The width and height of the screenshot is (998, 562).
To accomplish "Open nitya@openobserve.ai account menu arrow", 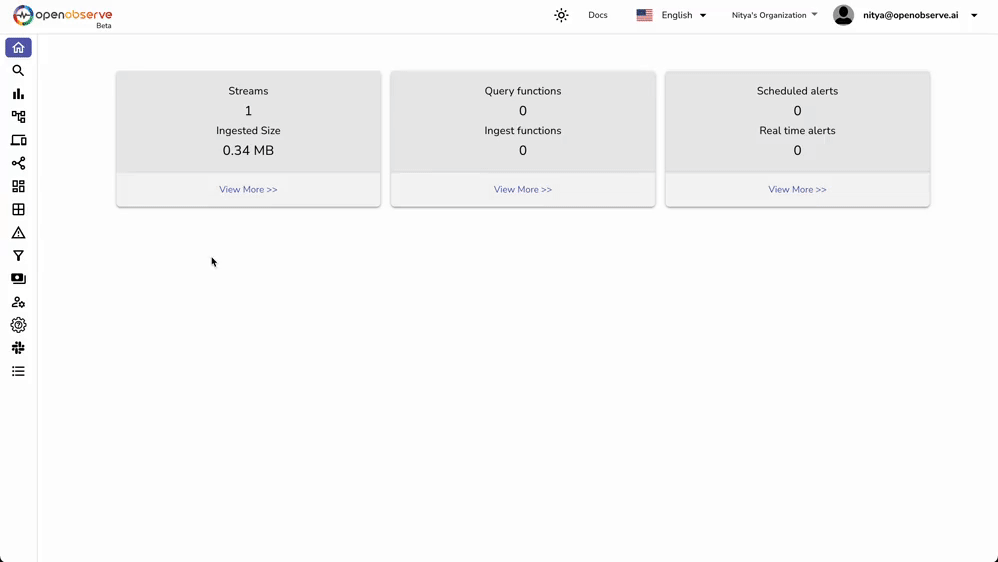I will (974, 15).
